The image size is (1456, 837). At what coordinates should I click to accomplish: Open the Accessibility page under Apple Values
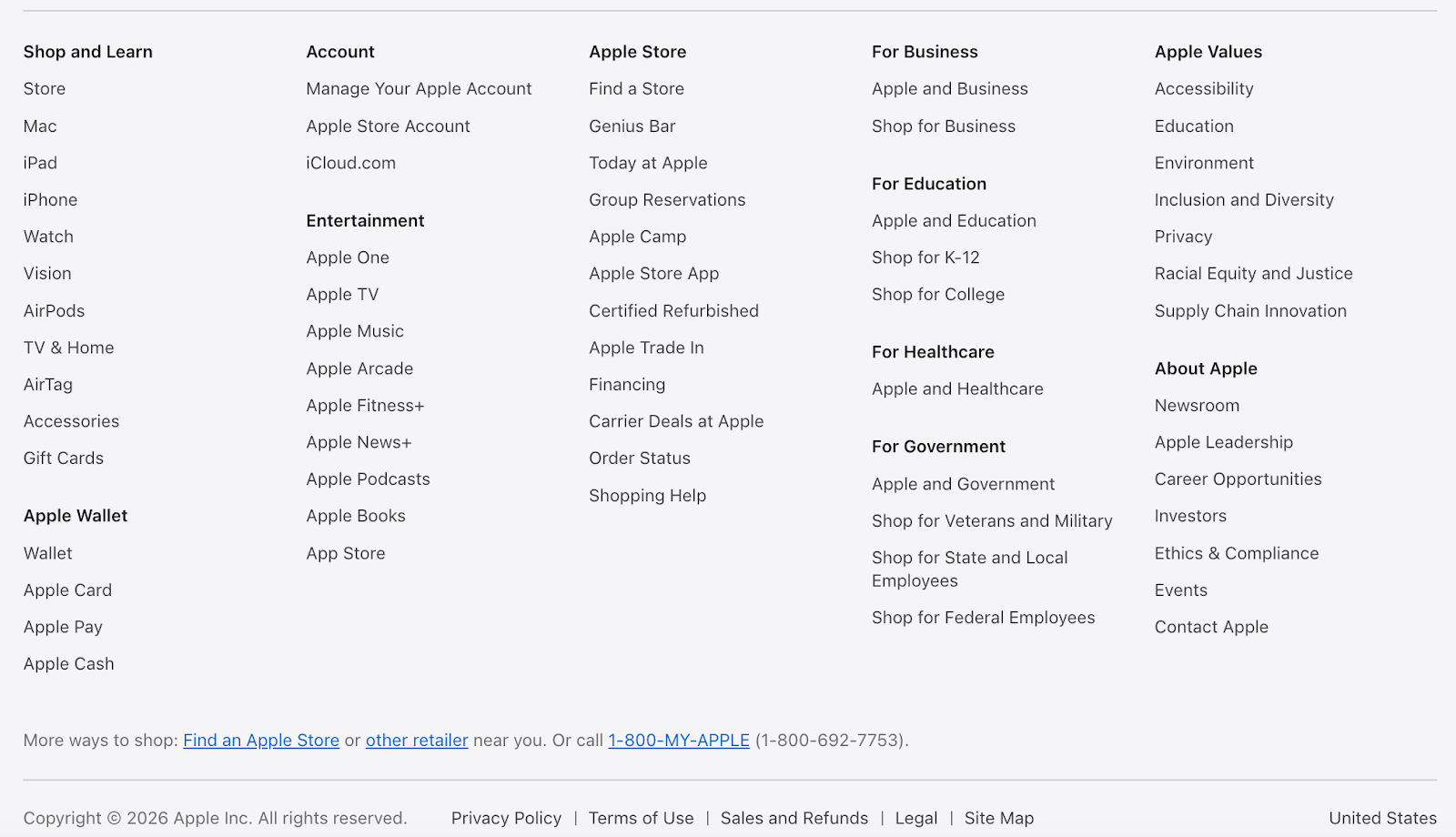(x=1203, y=88)
